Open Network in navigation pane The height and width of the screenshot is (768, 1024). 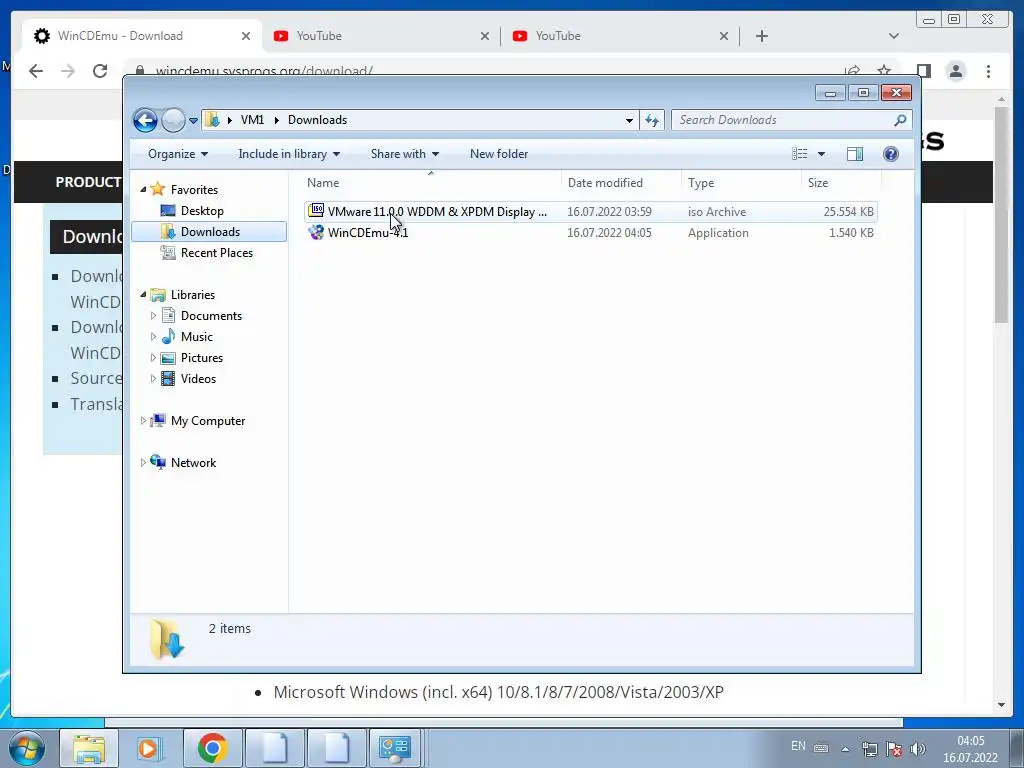(193, 463)
